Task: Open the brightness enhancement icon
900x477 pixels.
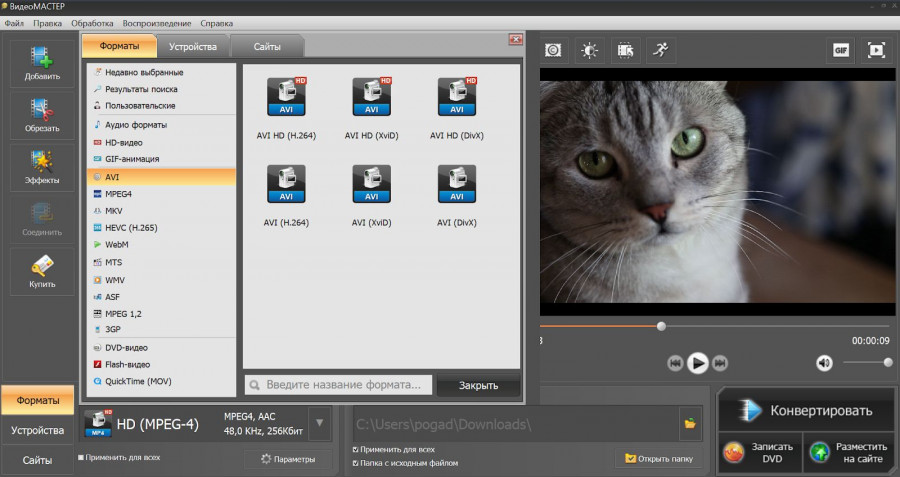Action: [x=590, y=49]
